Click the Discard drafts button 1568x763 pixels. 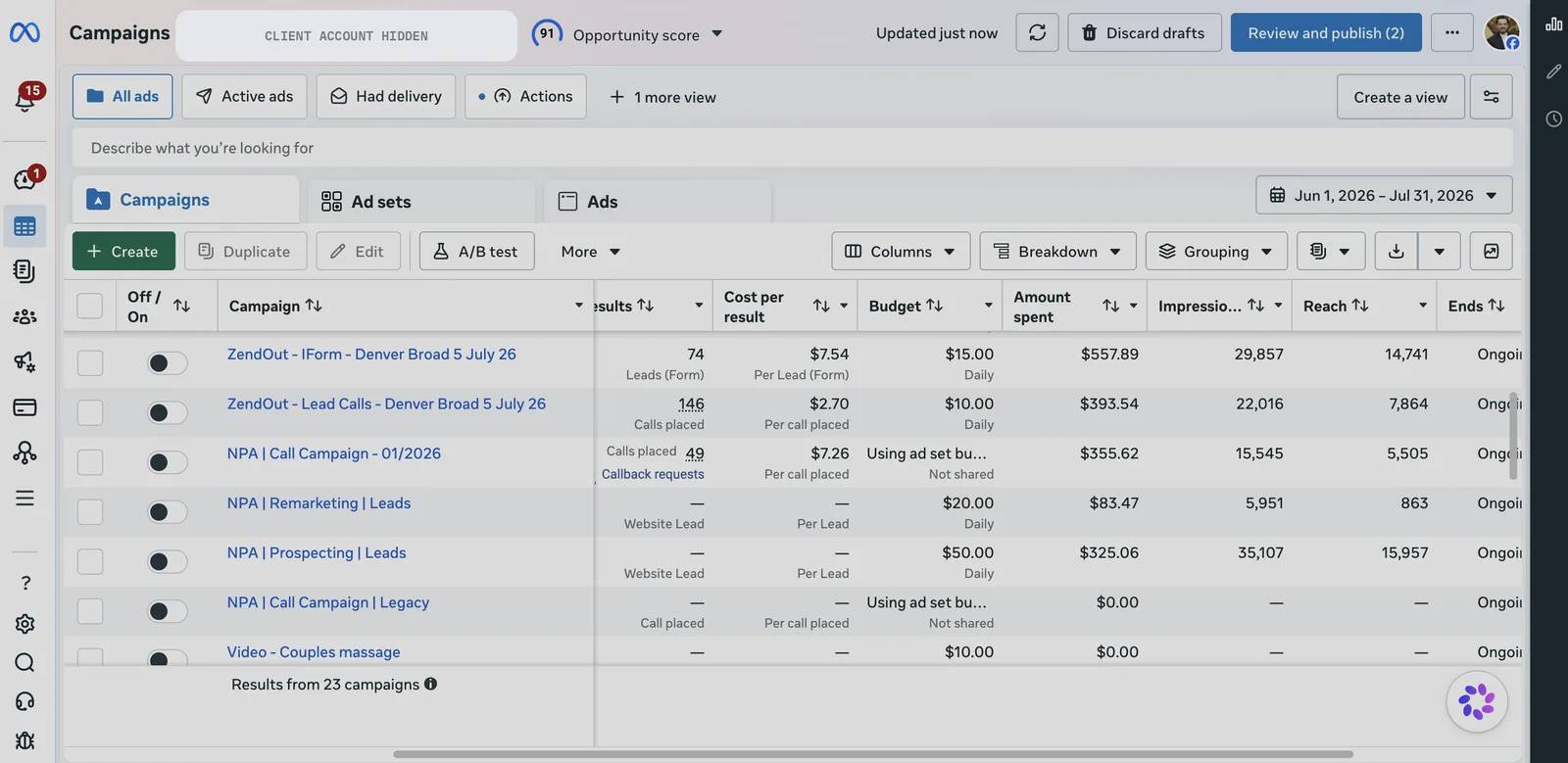click(x=1145, y=33)
